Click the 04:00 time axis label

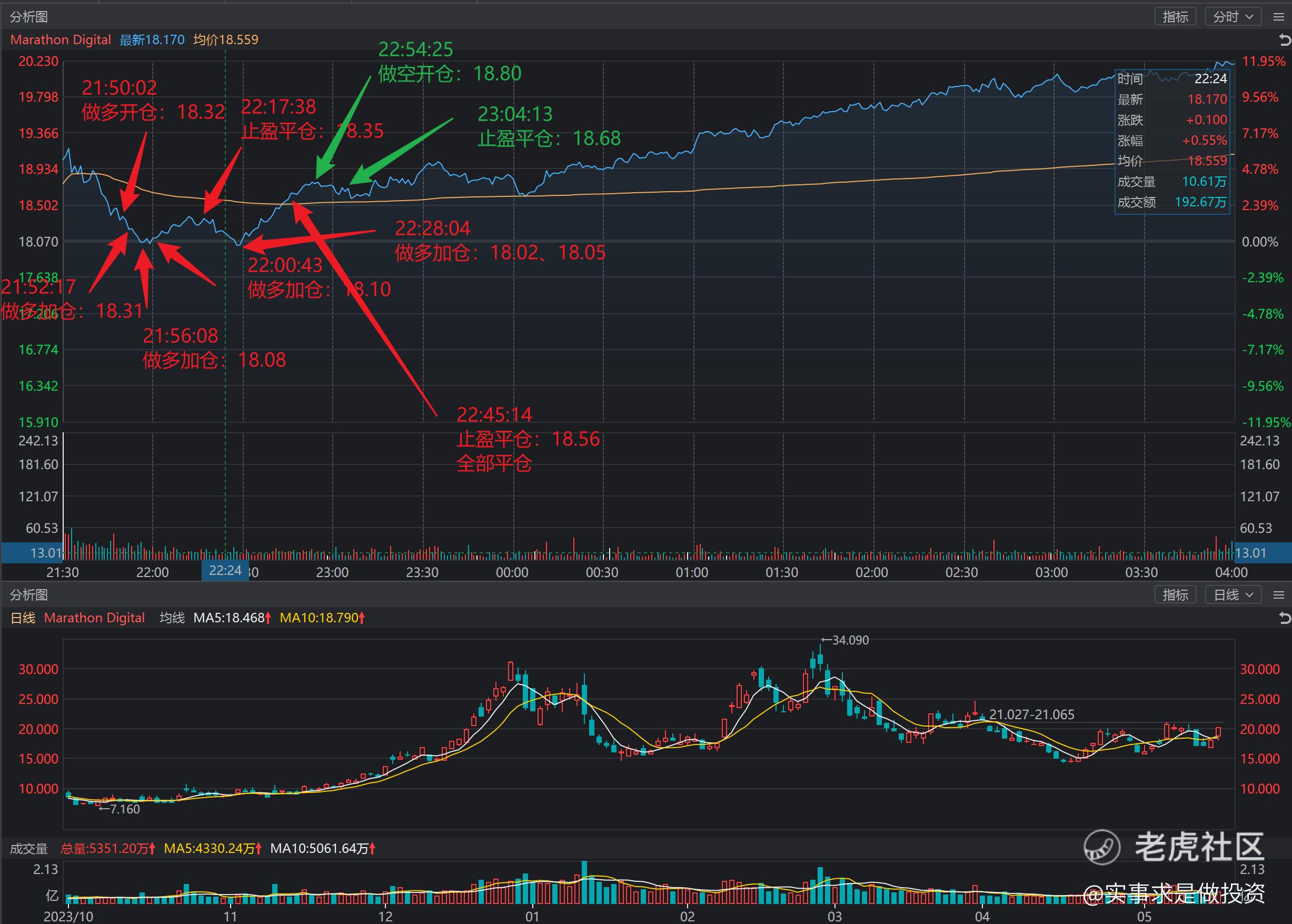point(1231,572)
